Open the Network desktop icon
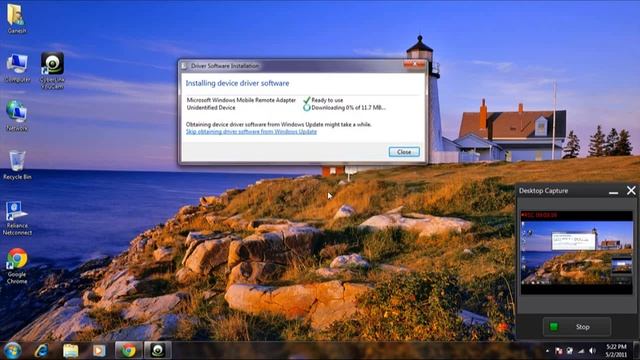This screenshot has width=640, height=360. pyautogui.click(x=17, y=116)
